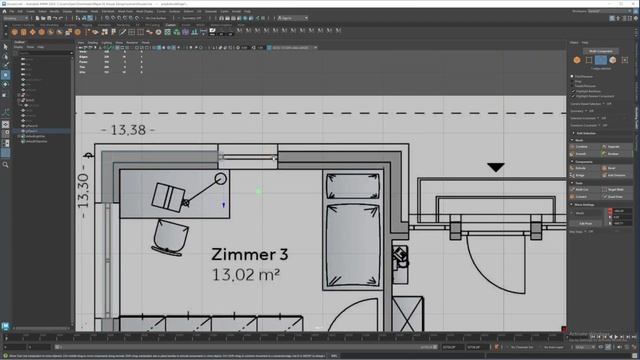Activate the Add Divisions tool

point(617,176)
